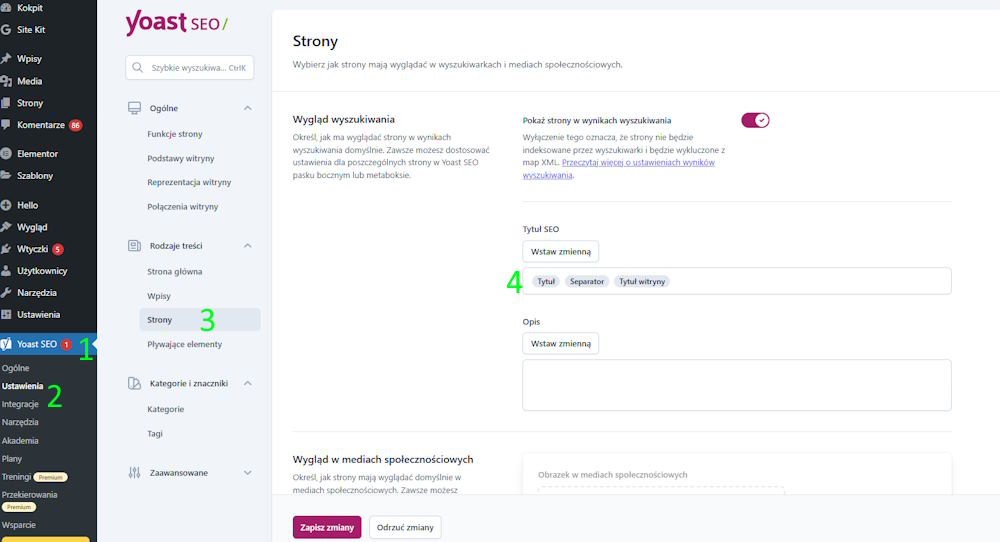Click the Szablony folder icon
The image size is (1000, 542).
click(6, 175)
